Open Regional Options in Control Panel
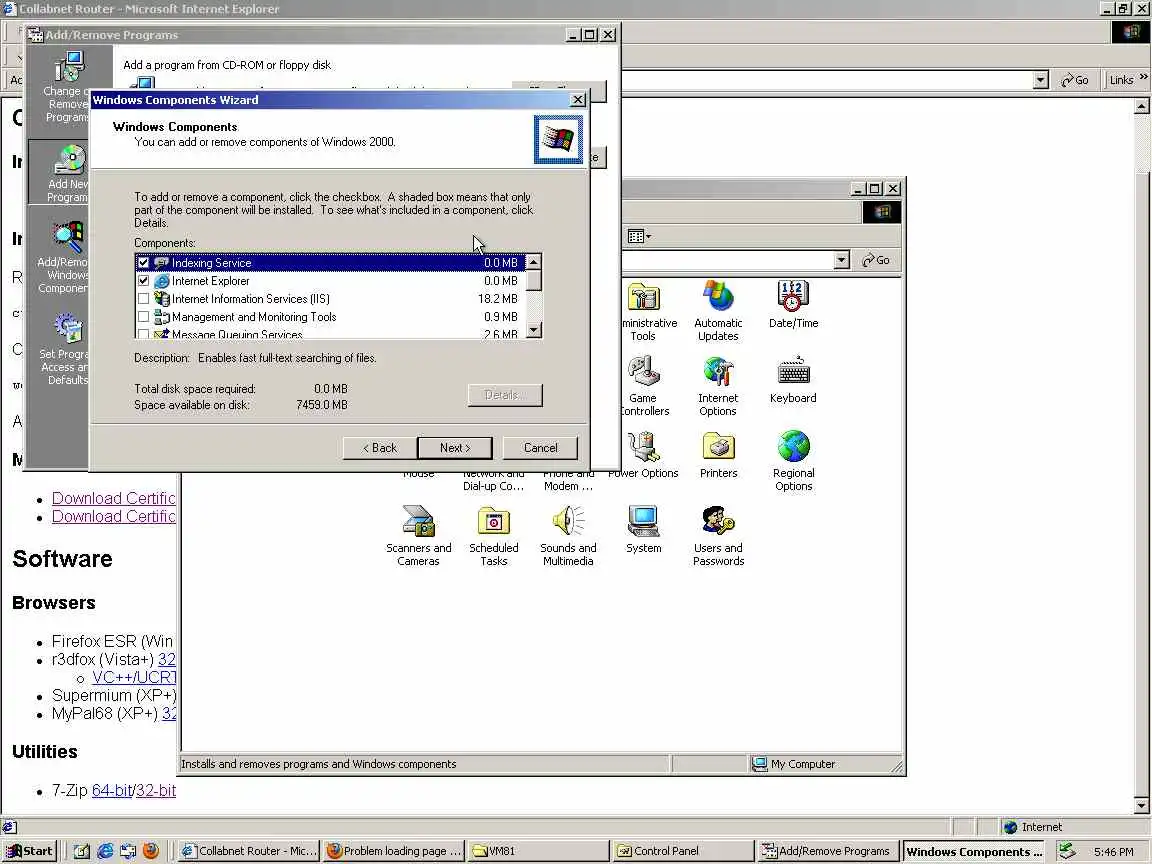This screenshot has width=1152, height=864. coord(793,461)
